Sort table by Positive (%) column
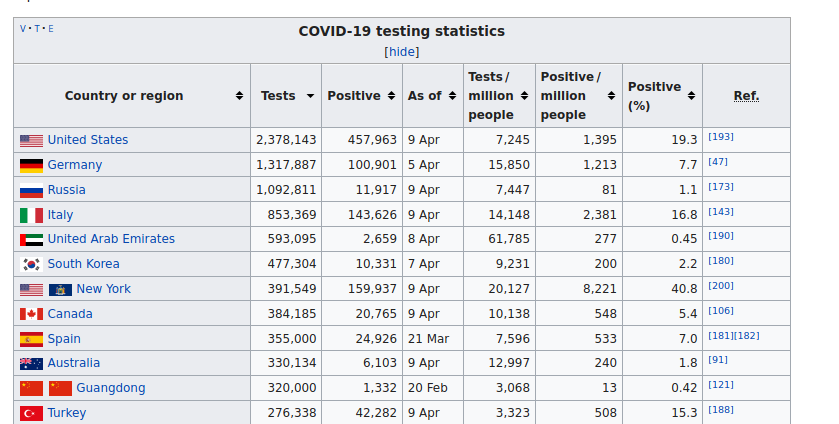839x424 pixels. 690,96
